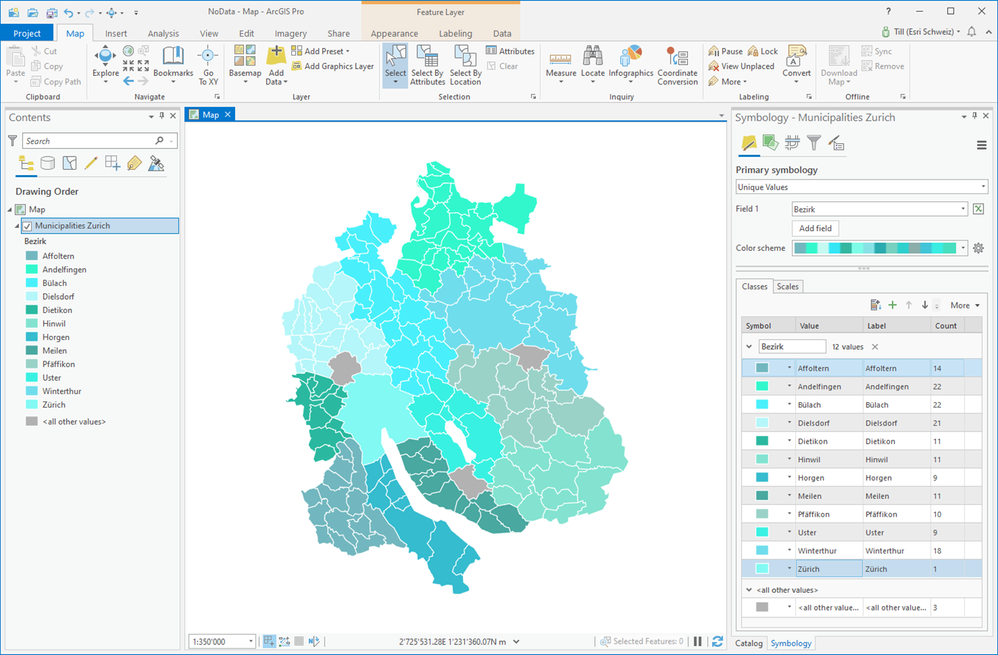
Task: Open the Vary symbology by attribute tab
Action: pos(771,143)
